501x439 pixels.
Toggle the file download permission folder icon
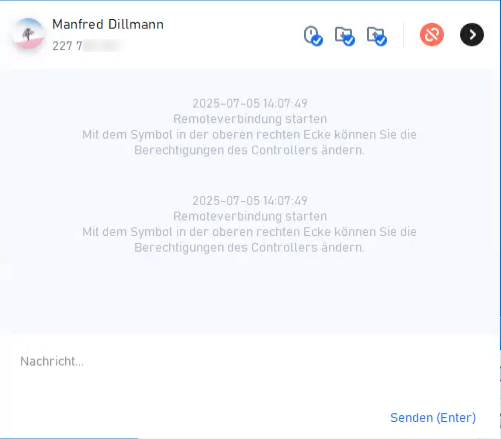(345, 36)
